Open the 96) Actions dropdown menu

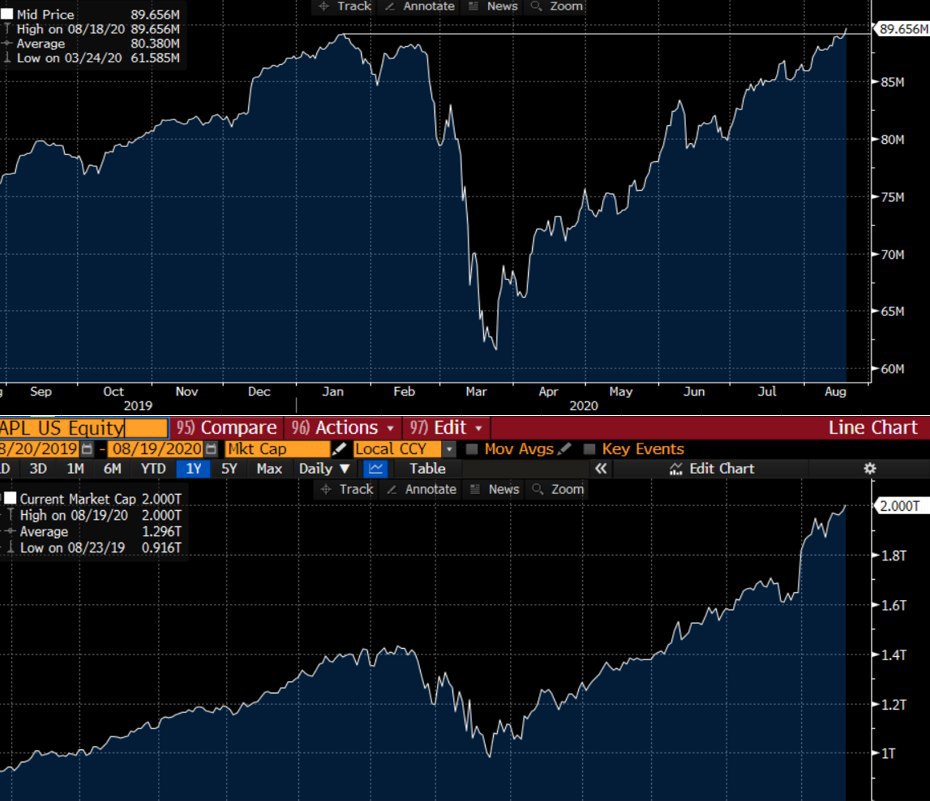343,427
